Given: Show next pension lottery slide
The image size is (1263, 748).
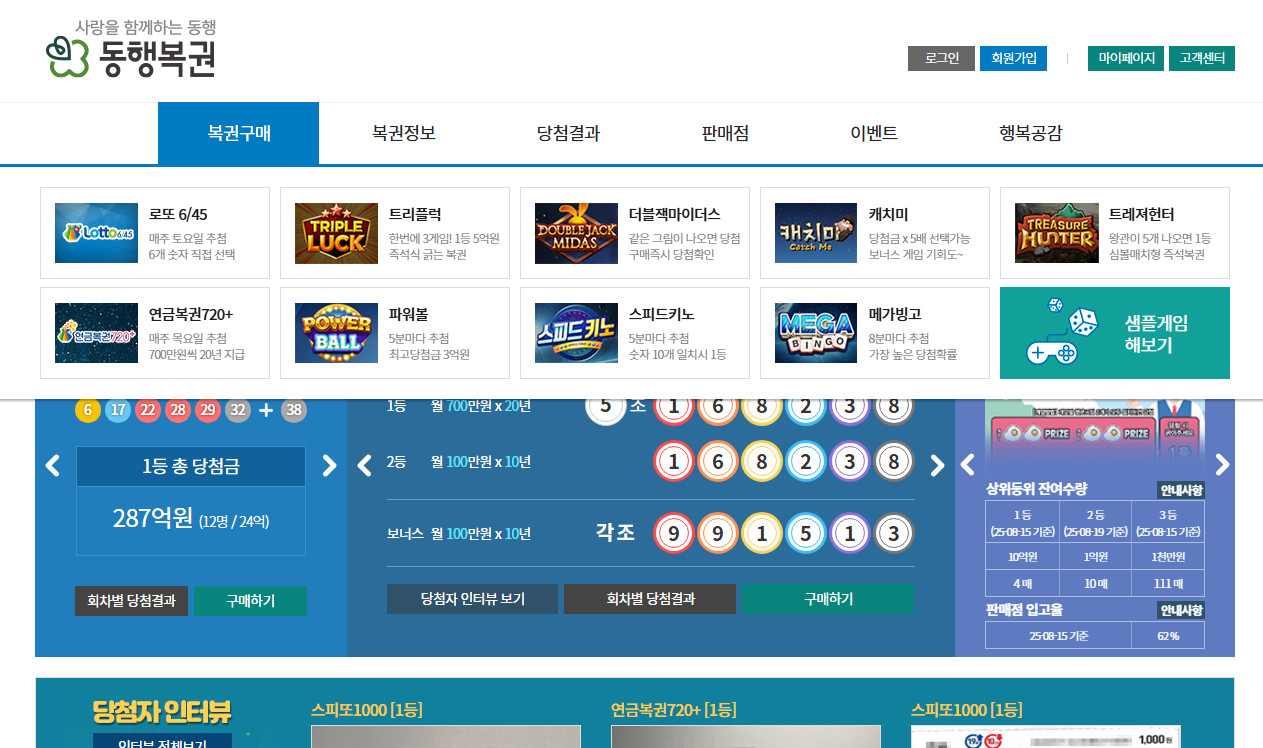Looking at the screenshot, I should click(x=937, y=465).
